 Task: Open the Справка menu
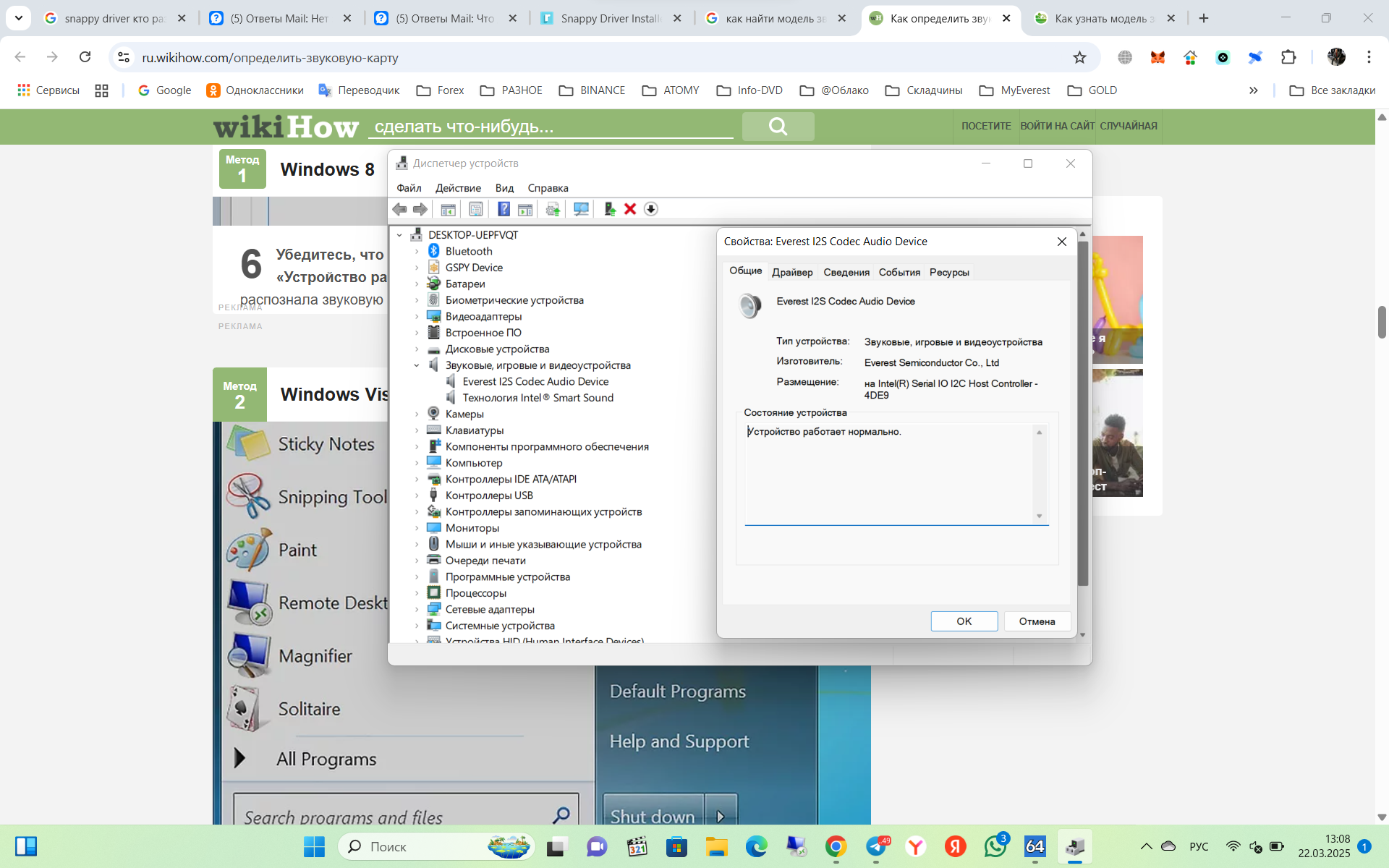click(x=548, y=188)
